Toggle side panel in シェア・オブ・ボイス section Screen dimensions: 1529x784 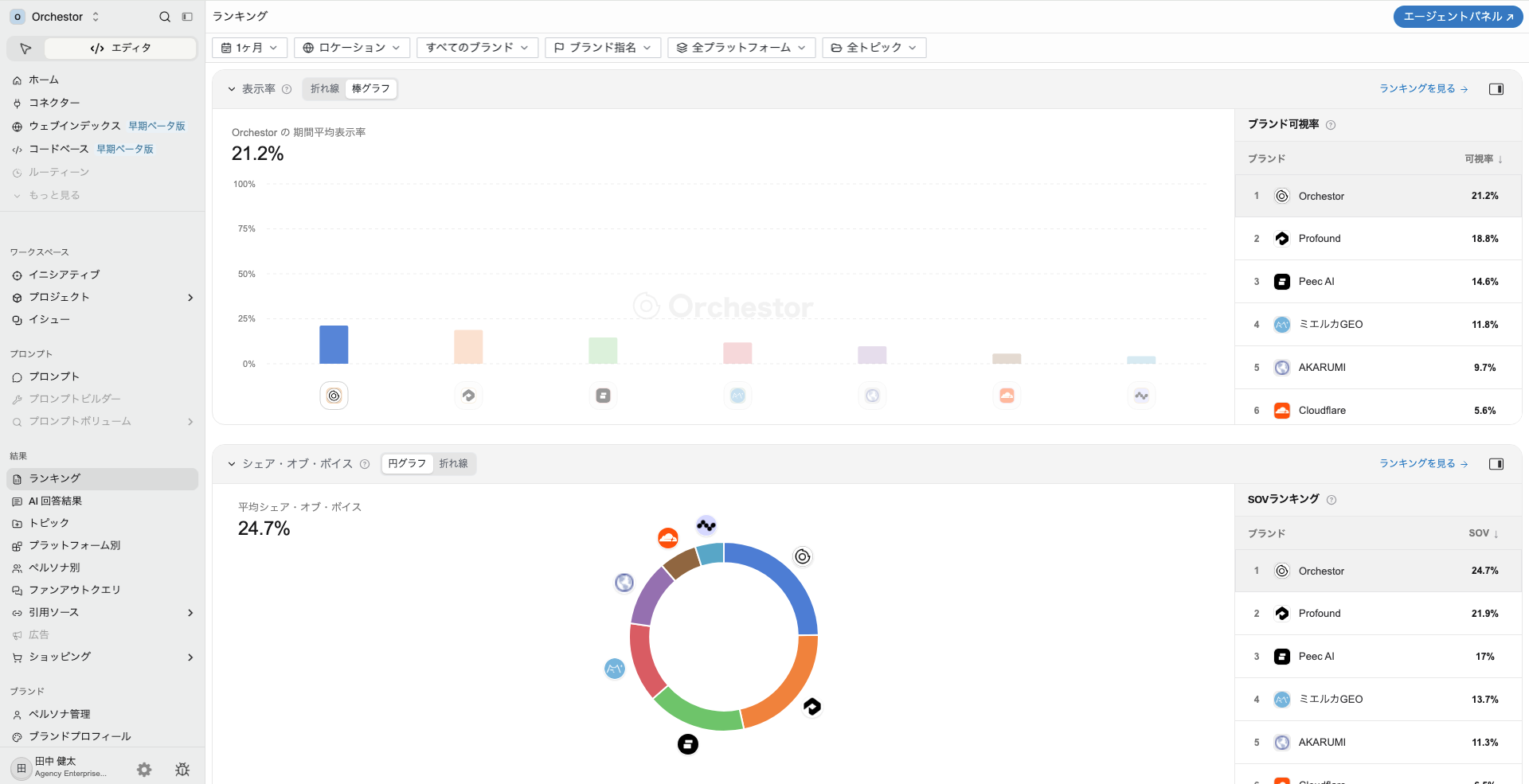tap(1496, 464)
